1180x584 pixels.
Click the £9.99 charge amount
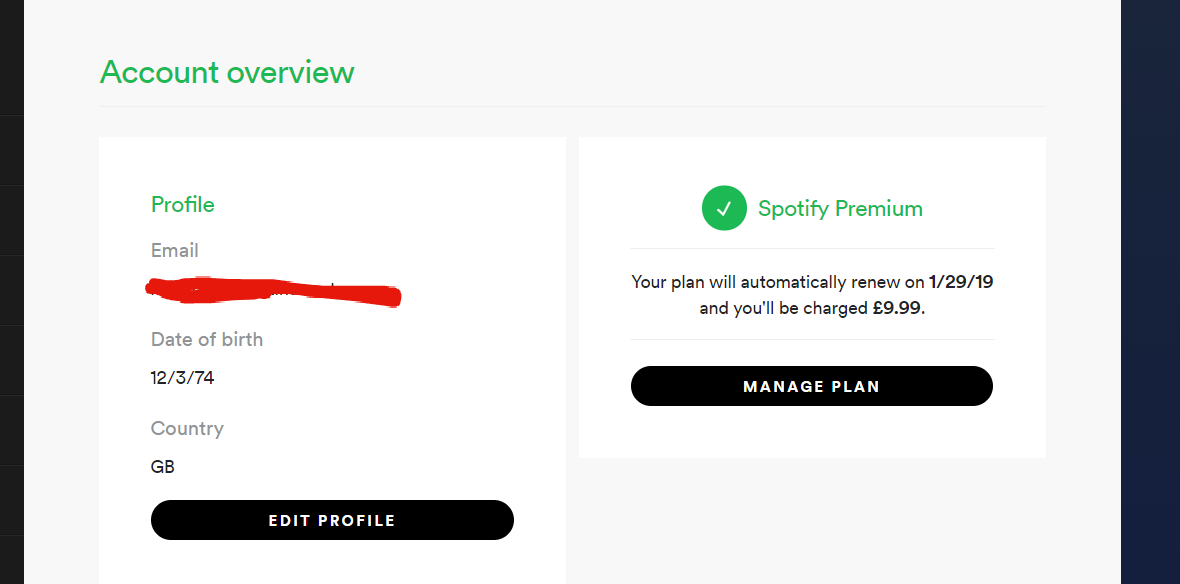point(897,309)
